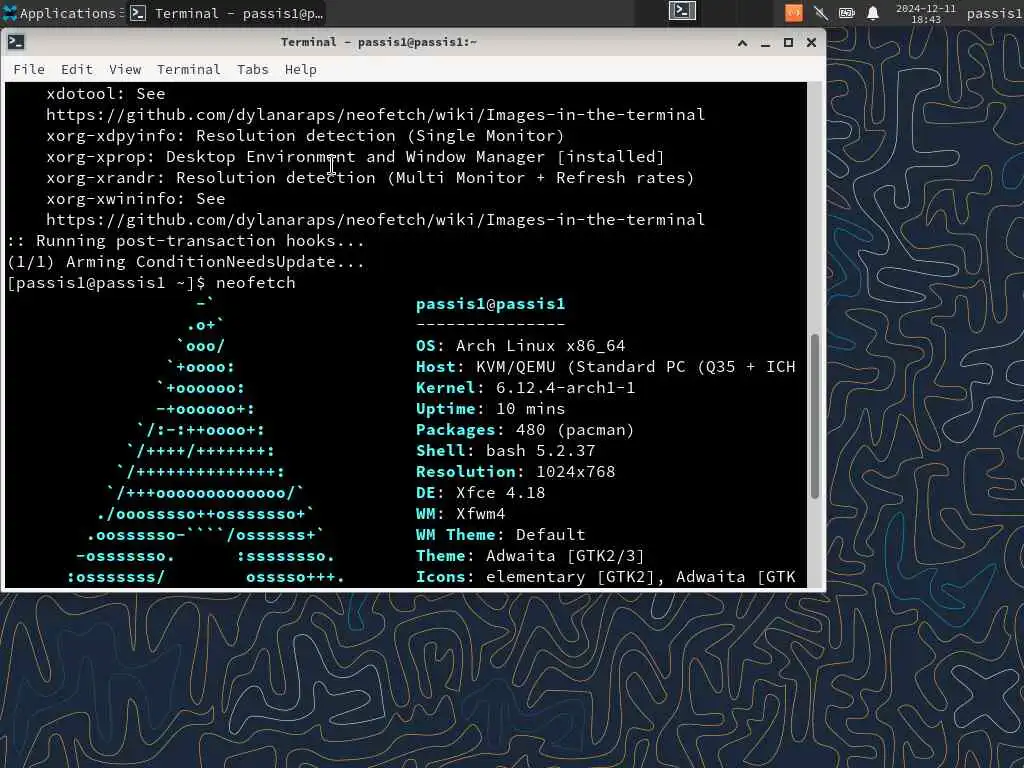Click the 'Running post-transaction hooks...' line
Image resolution: width=1024 pixels, height=768 pixels.
185,241
